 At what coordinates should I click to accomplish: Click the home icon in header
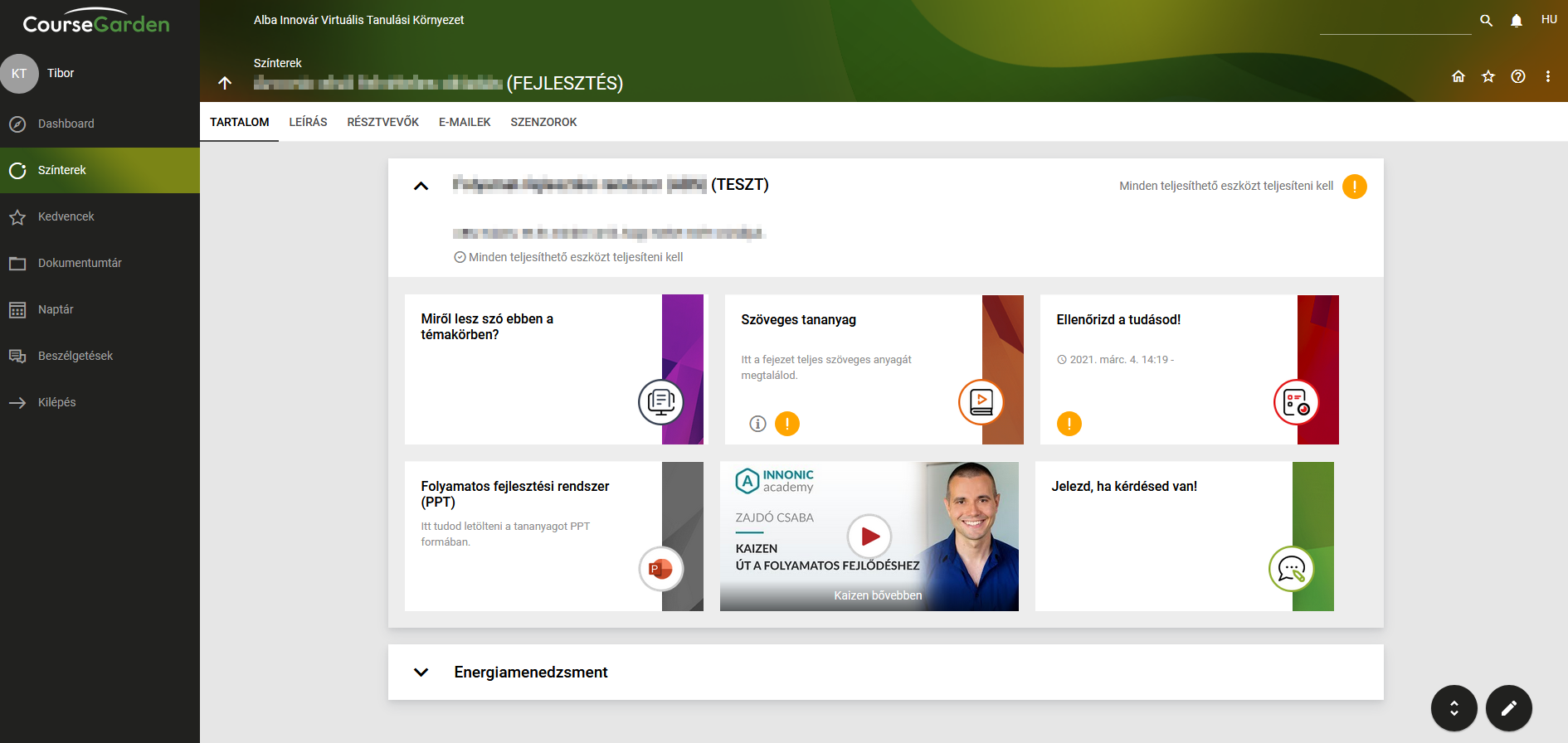[1458, 76]
